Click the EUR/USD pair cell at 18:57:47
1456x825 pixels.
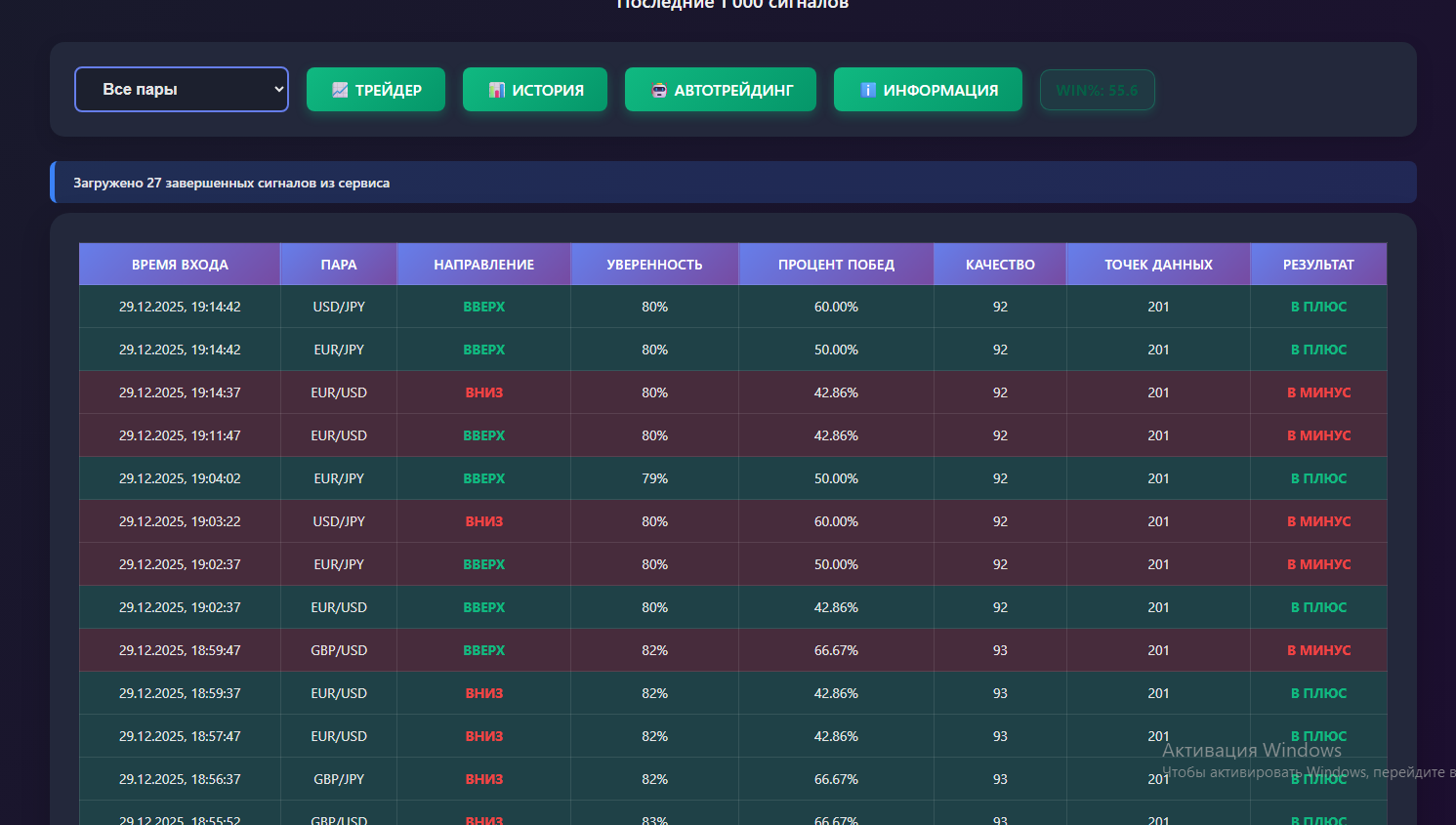click(x=339, y=736)
